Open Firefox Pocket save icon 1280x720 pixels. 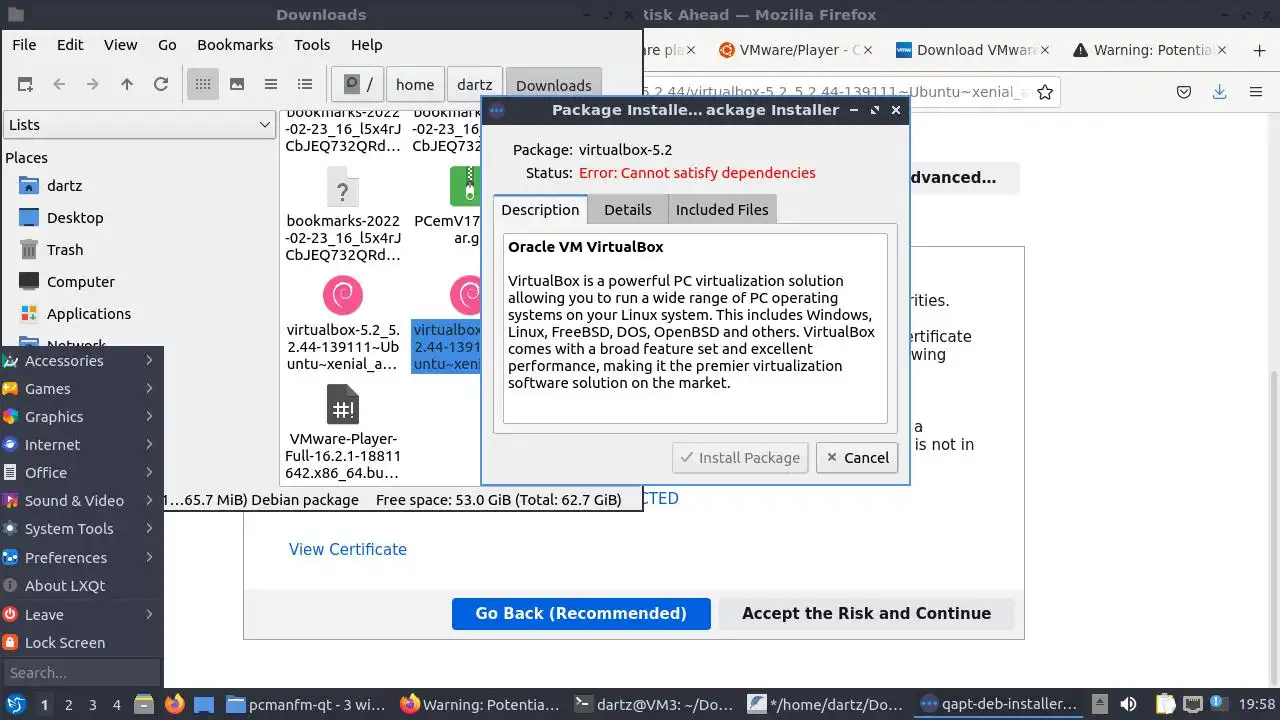[x=1183, y=92]
